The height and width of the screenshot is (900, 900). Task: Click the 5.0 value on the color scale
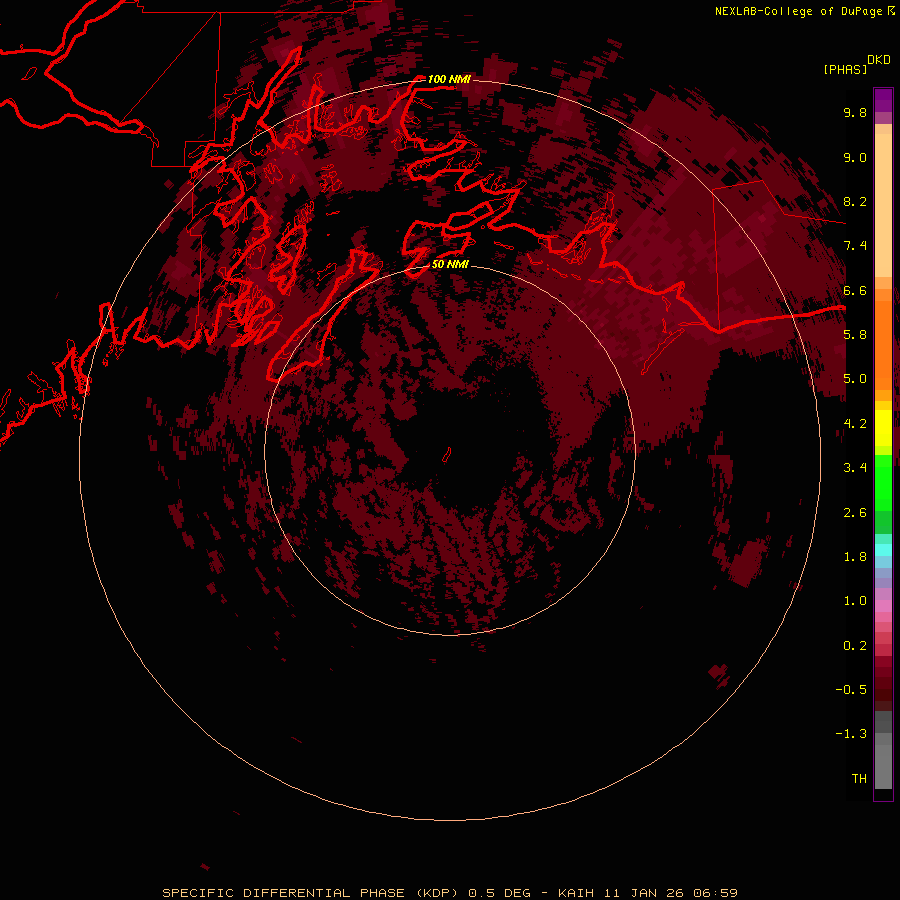click(855, 379)
